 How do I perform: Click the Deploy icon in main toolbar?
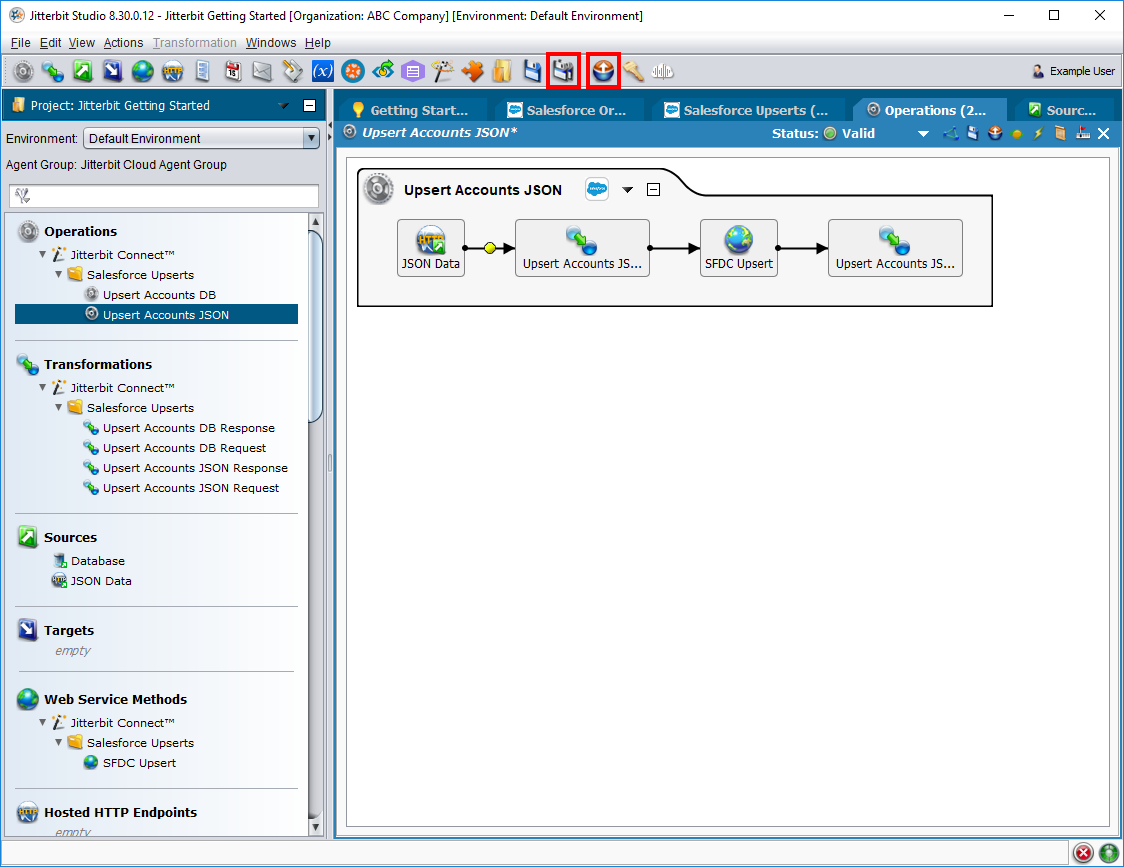pos(603,71)
